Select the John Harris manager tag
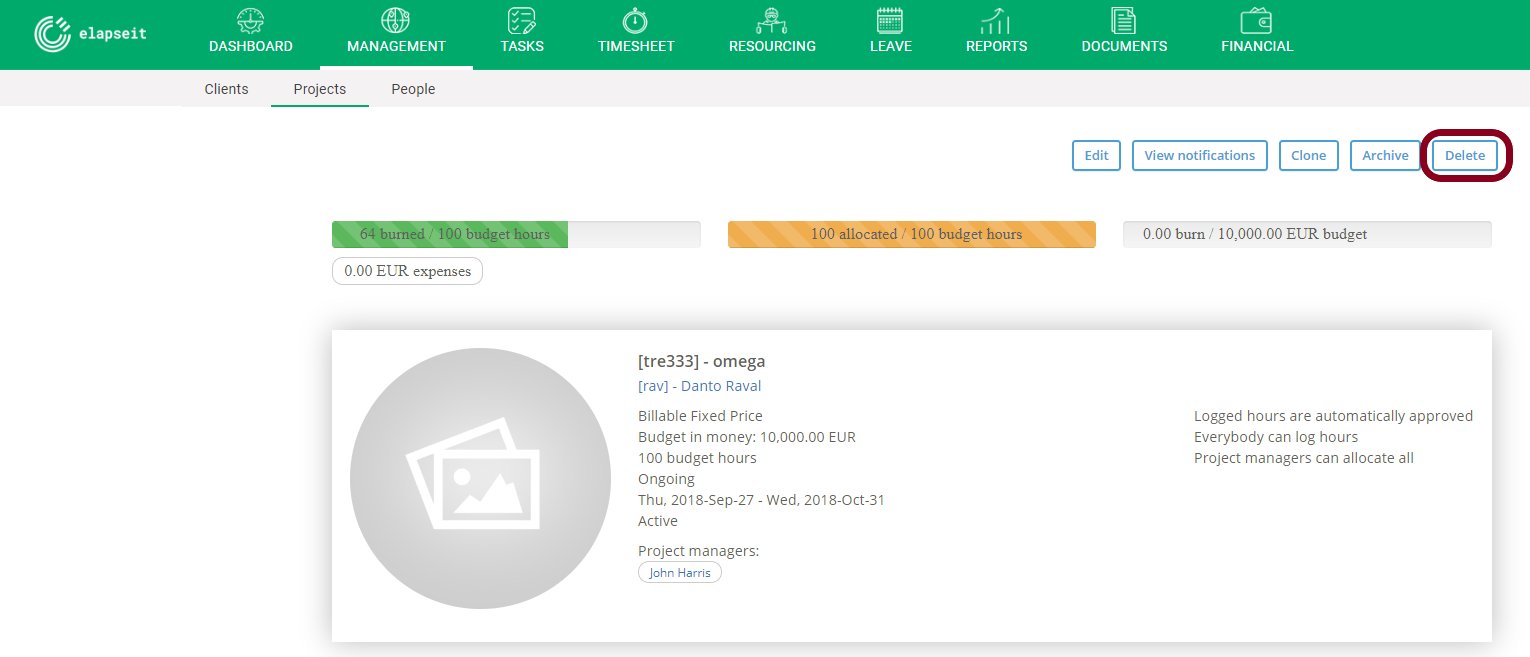 click(680, 573)
